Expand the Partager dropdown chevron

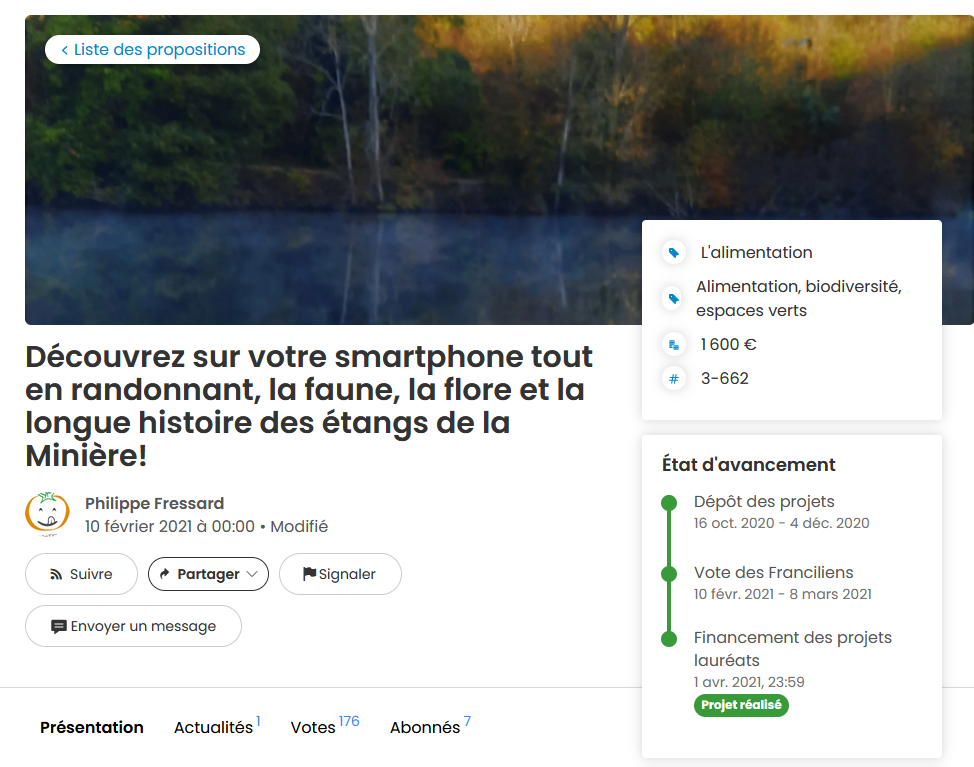[x=252, y=574]
